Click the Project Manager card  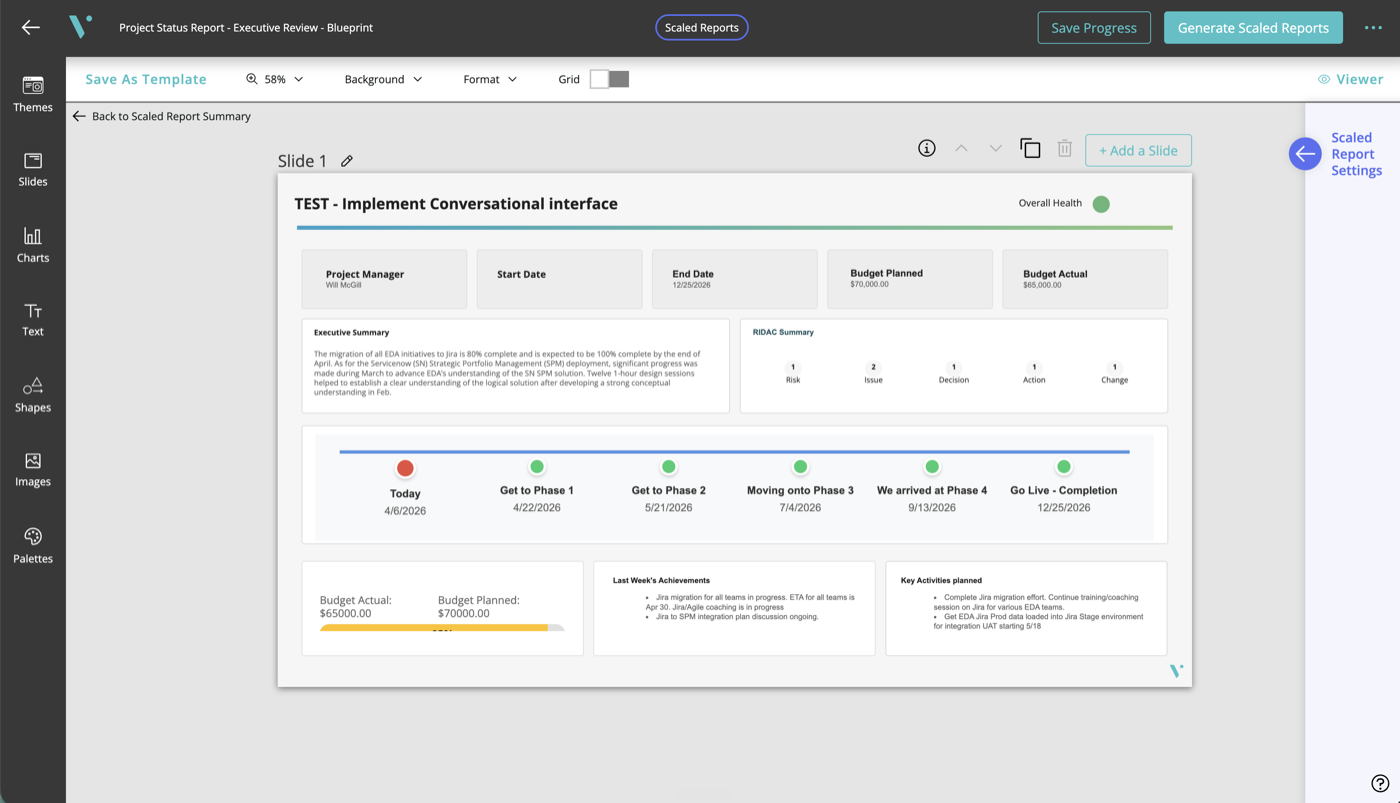385,279
